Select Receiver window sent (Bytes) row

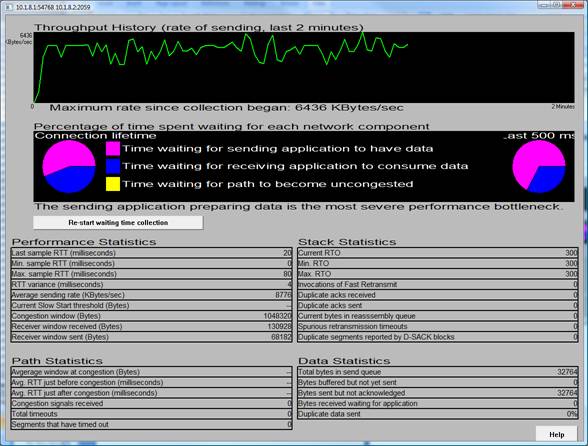click(x=152, y=337)
